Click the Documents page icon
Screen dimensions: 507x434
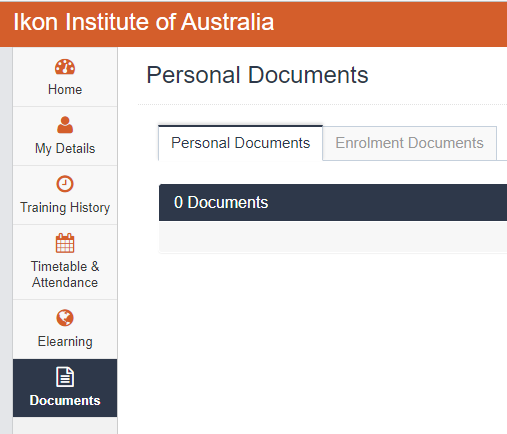pyautogui.click(x=65, y=377)
